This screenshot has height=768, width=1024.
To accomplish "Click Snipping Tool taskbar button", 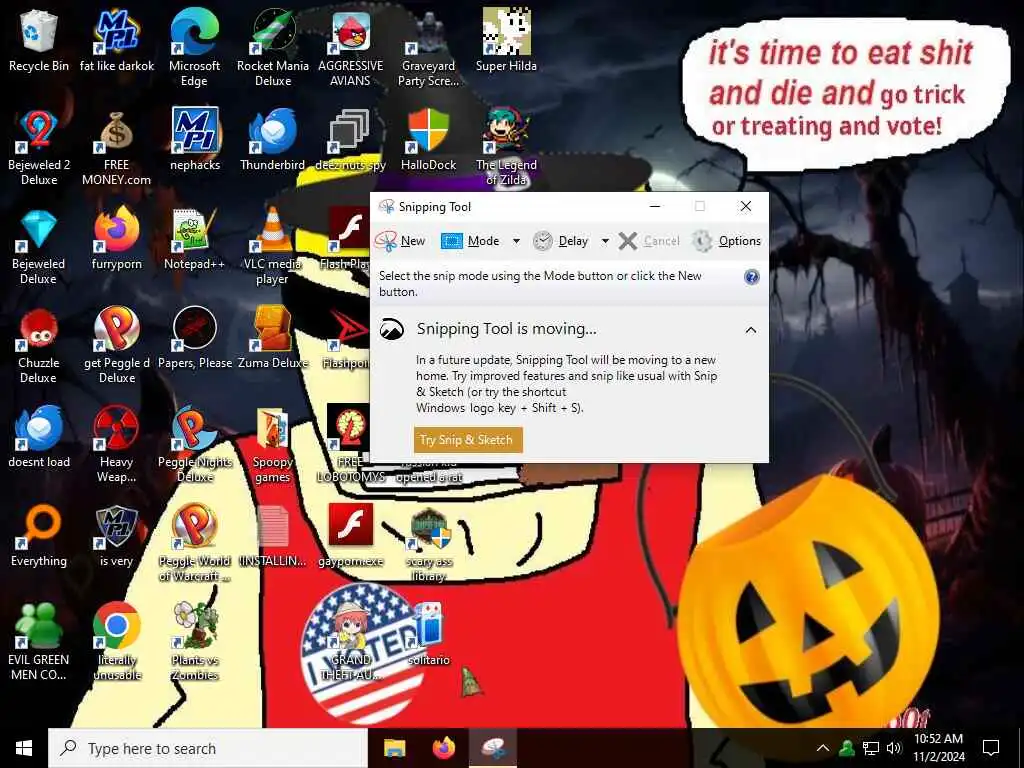I will pyautogui.click(x=493, y=748).
